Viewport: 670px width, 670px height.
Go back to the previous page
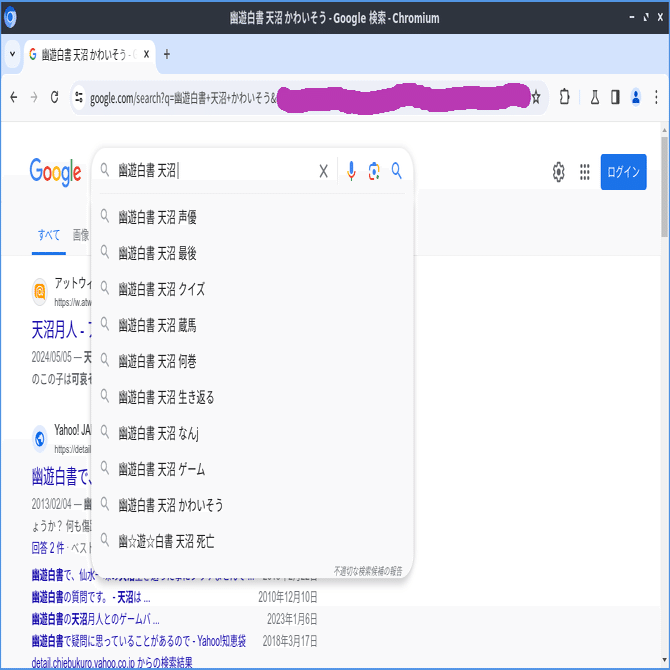coord(14,97)
